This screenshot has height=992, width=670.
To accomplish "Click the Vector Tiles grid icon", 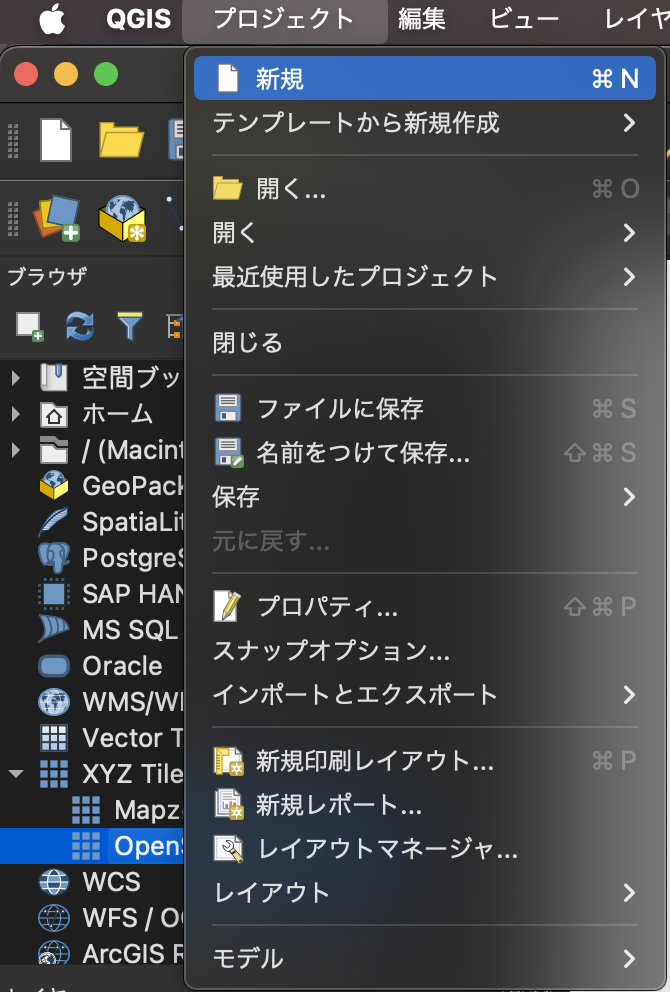I will point(54,738).
